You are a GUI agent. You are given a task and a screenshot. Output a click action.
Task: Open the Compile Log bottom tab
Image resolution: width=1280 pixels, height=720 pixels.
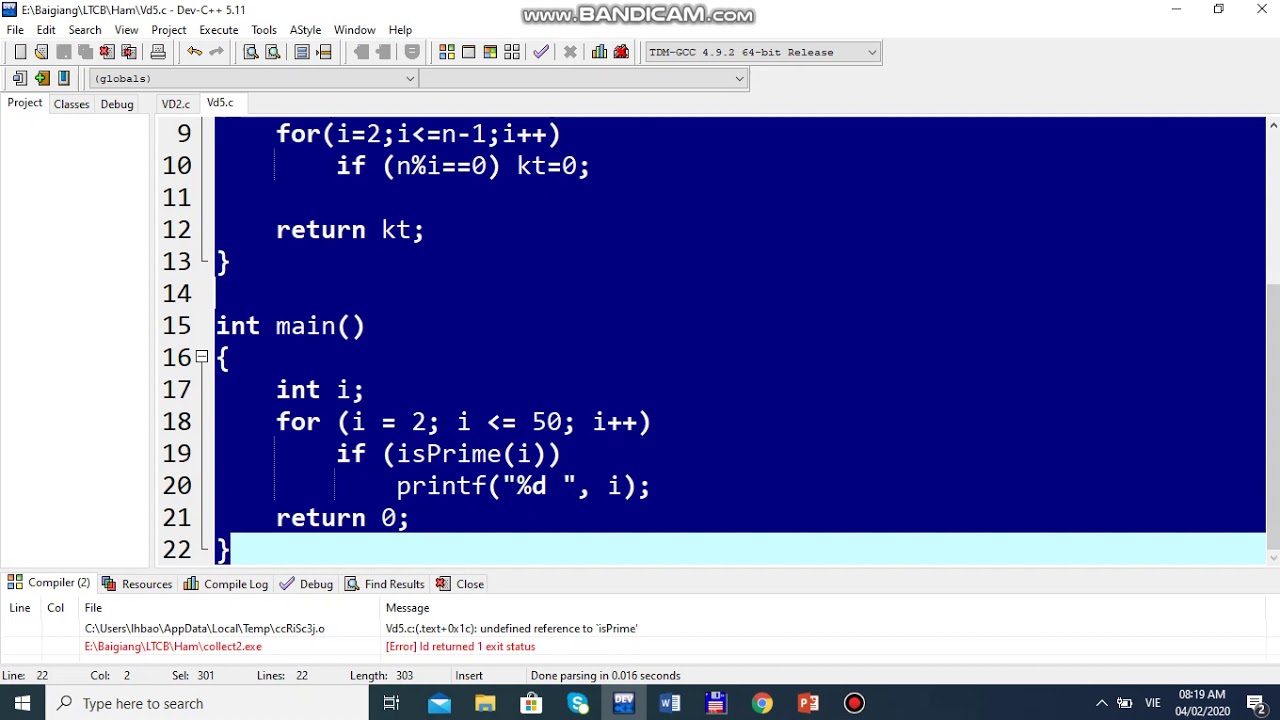click(x=226, y=584)
